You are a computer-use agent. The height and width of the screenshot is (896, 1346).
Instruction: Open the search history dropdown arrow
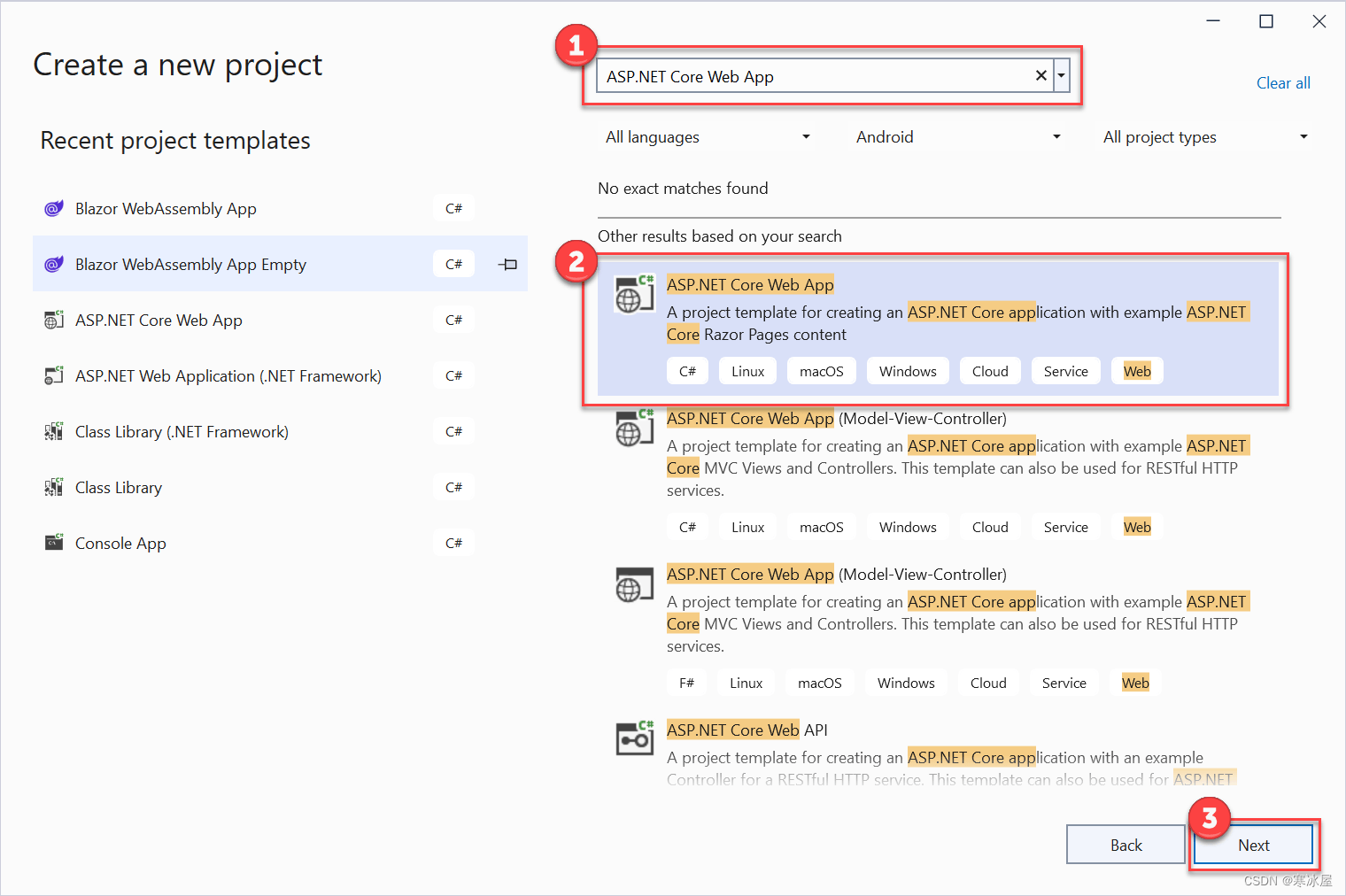(x=1061, y=75)
